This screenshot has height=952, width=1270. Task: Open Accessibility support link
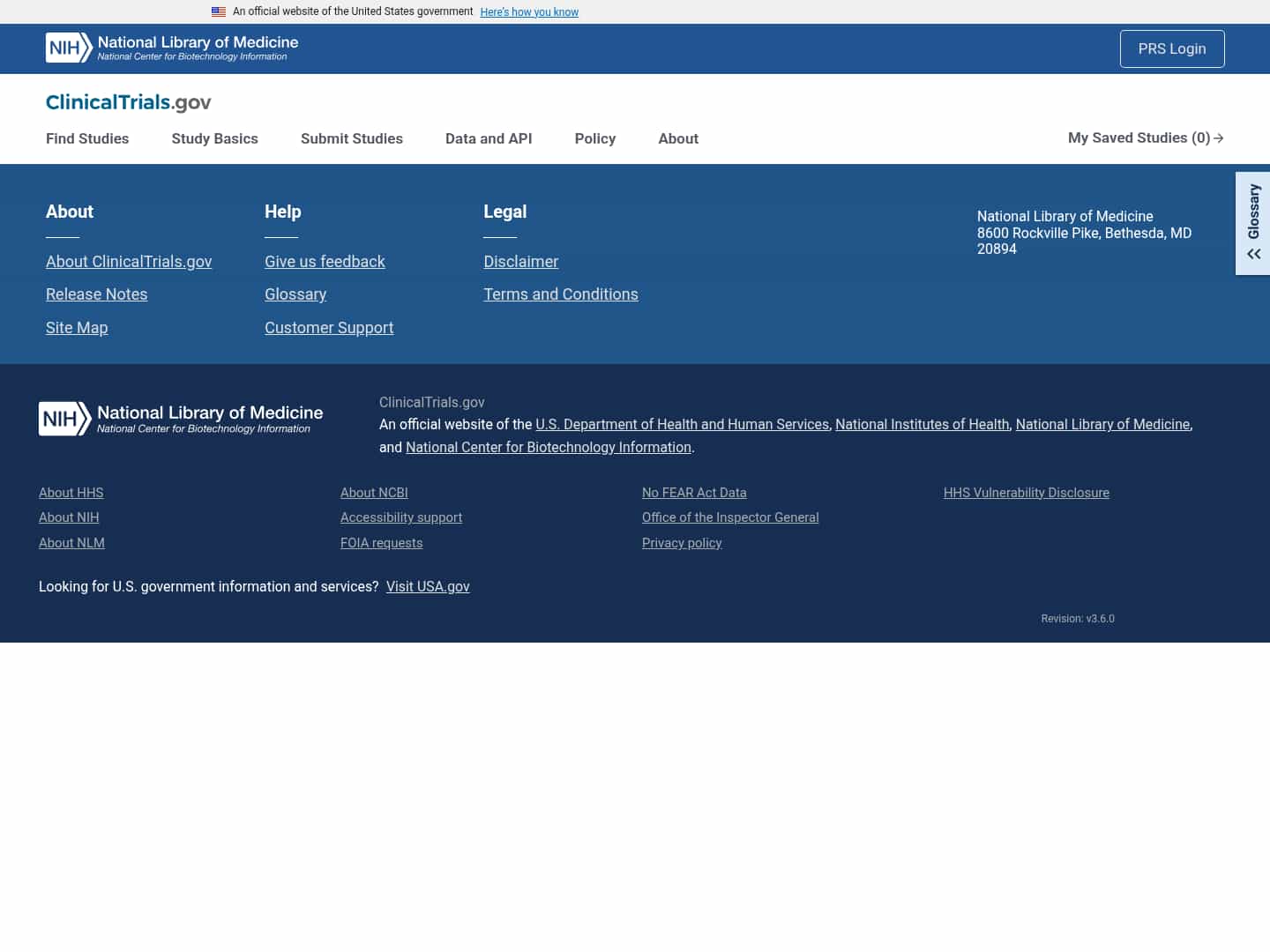(401, 517)
